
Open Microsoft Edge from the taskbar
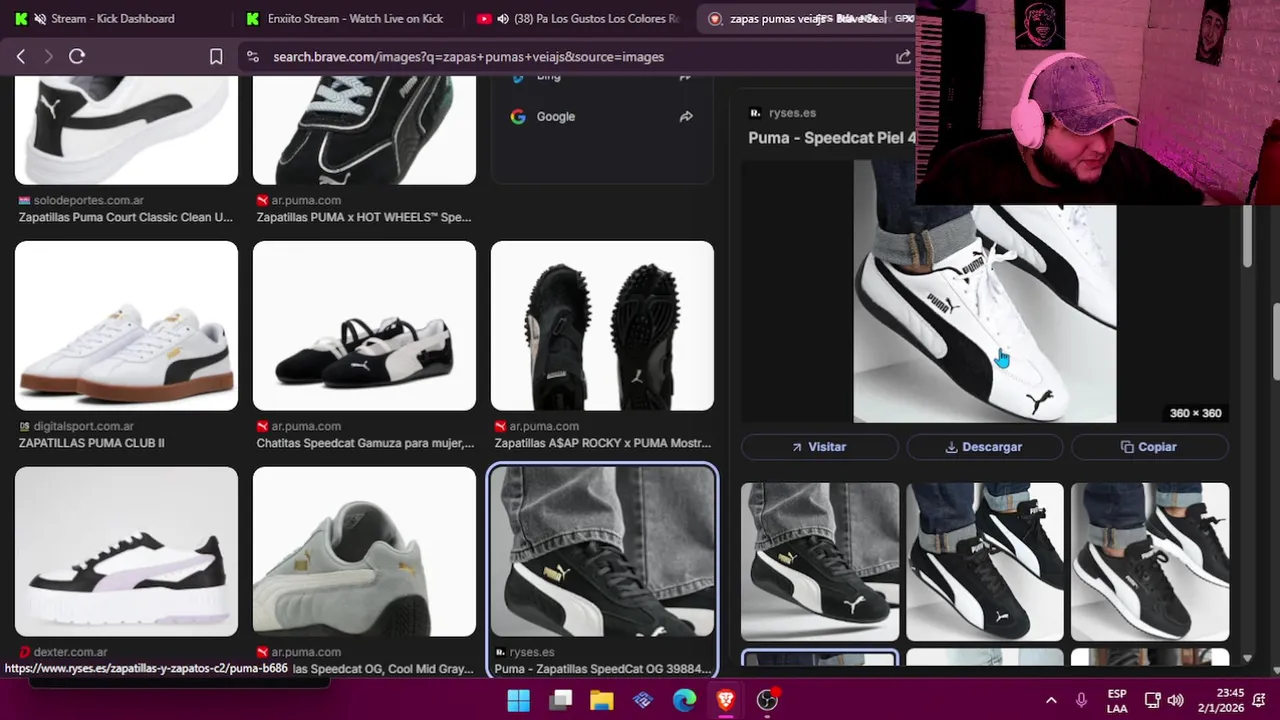tap(684, 700)
